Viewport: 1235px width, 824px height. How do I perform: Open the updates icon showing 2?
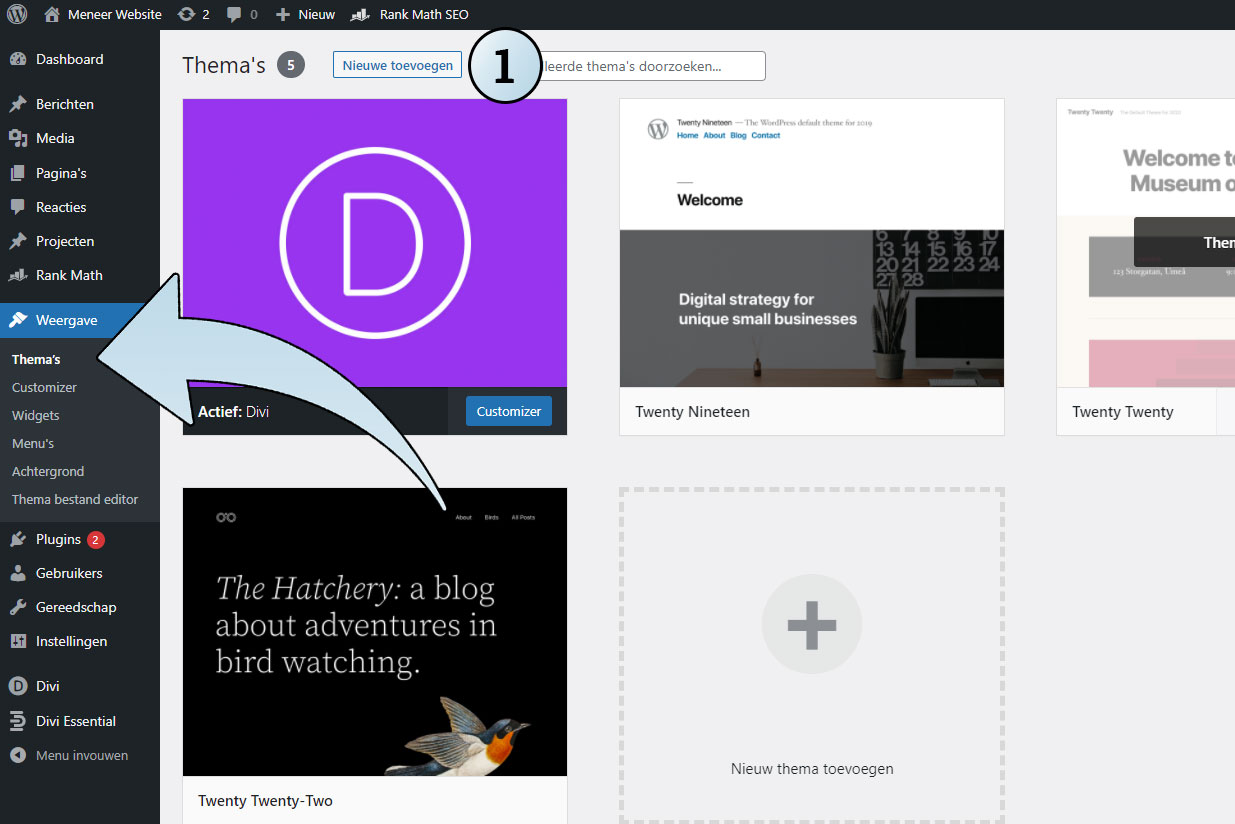pyautogui.click(x=186, y=14)
